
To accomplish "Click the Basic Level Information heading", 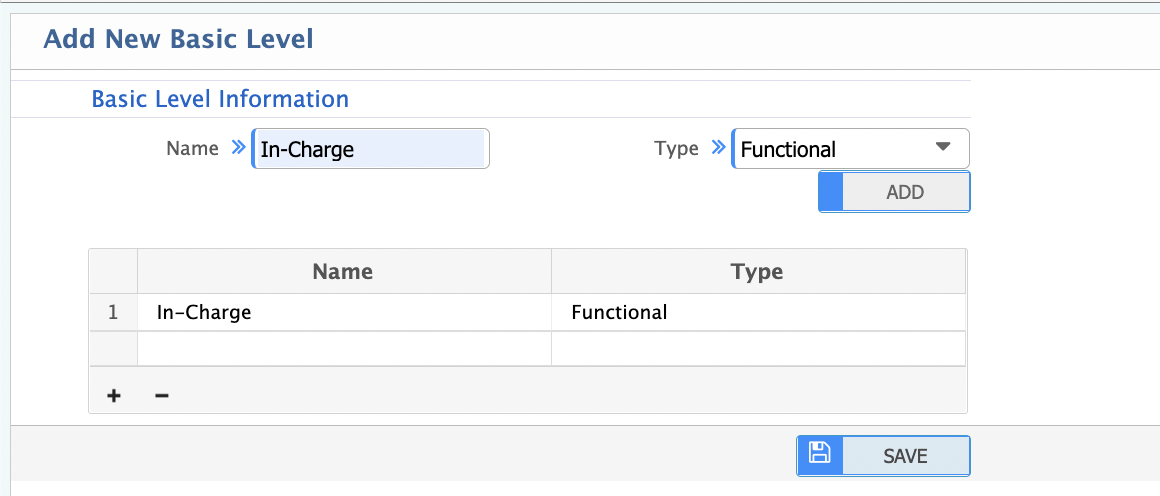I will click(x=220, y=98).
